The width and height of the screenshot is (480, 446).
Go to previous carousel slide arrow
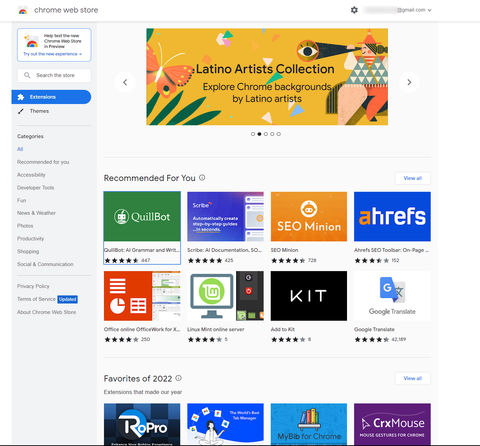pyautogui.click(x=125, y=82)
